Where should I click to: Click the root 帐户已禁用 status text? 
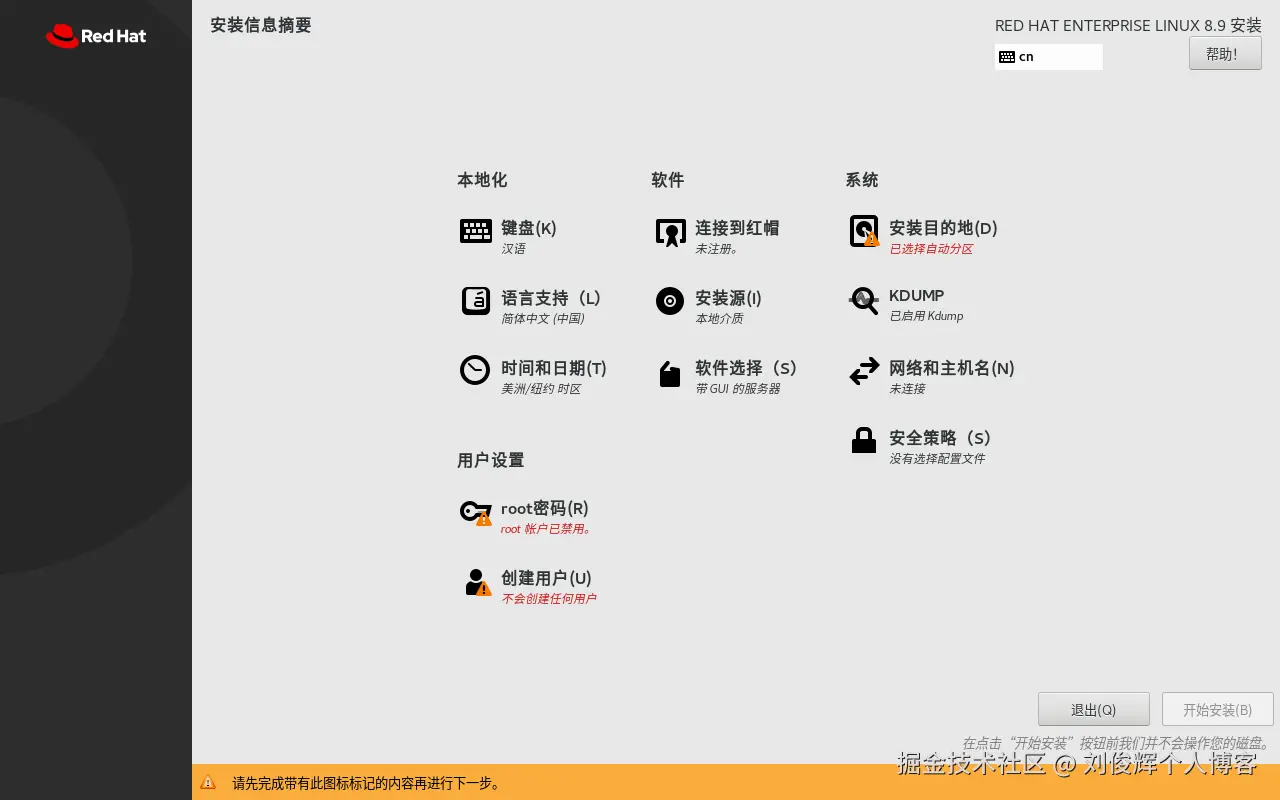pyautogui.click(x=546, y=529)
